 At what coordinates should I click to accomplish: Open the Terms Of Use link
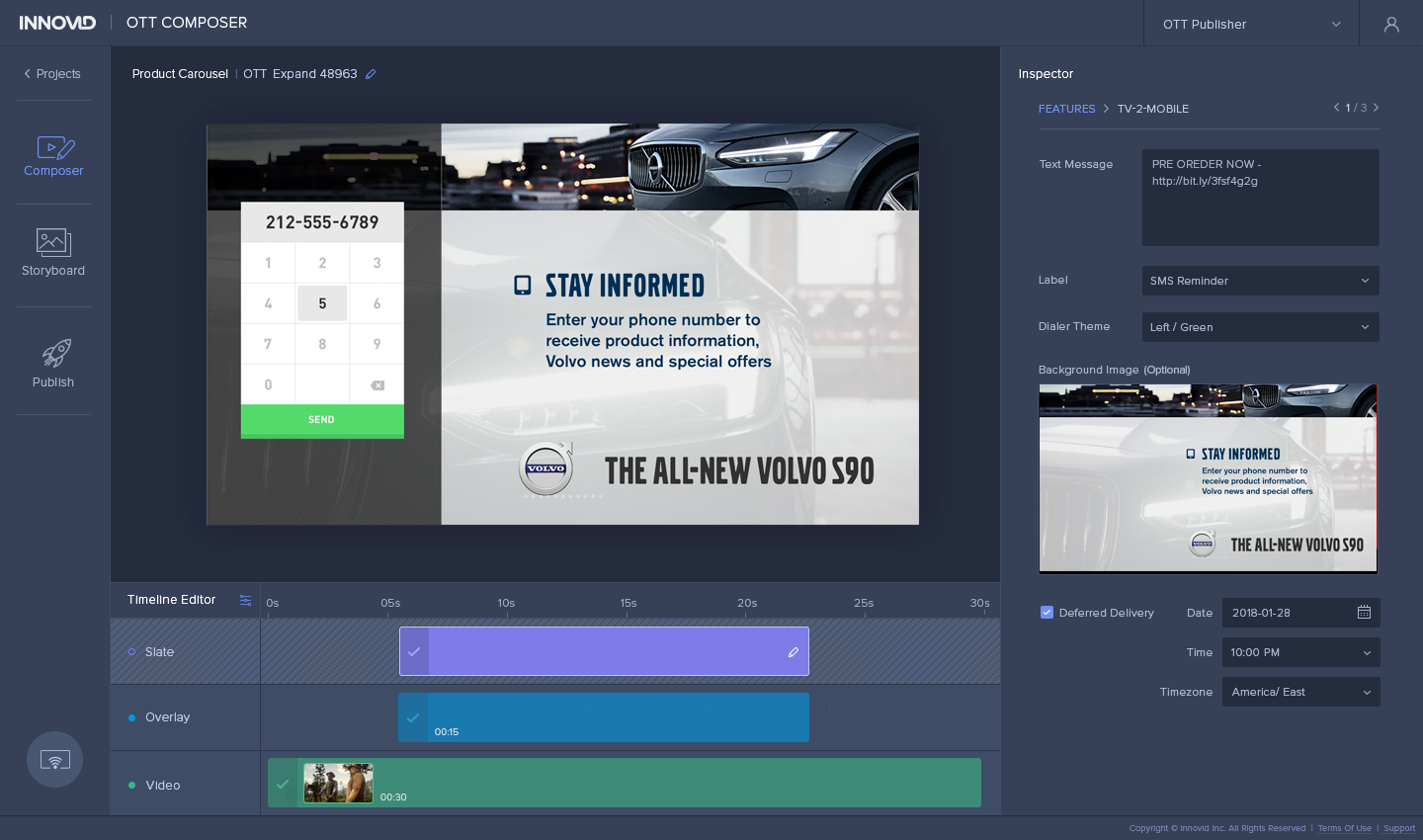[1344, 828]
